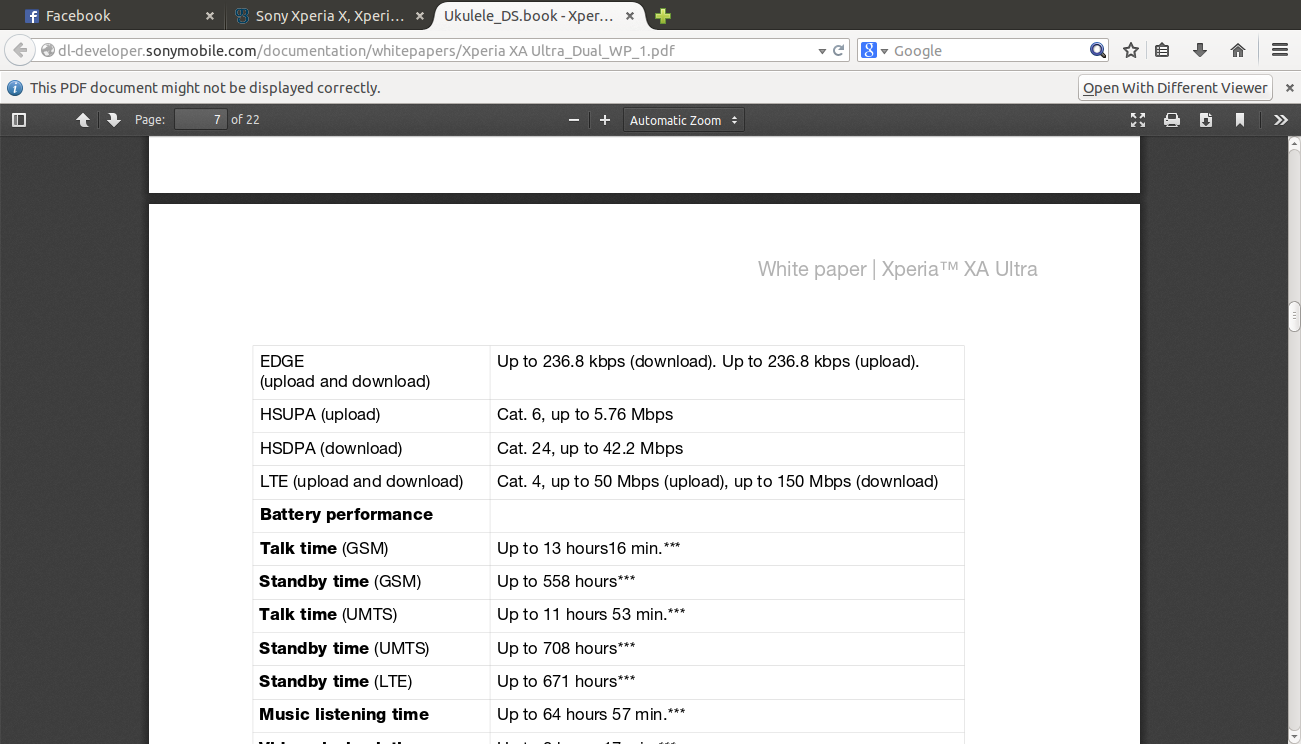
Task: Go to the next PDF page
Action: 114,120
